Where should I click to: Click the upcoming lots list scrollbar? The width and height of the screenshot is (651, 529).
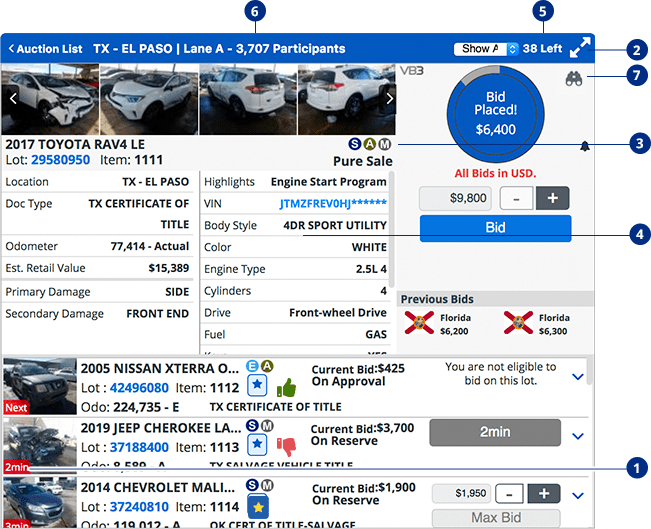[589, 371]
